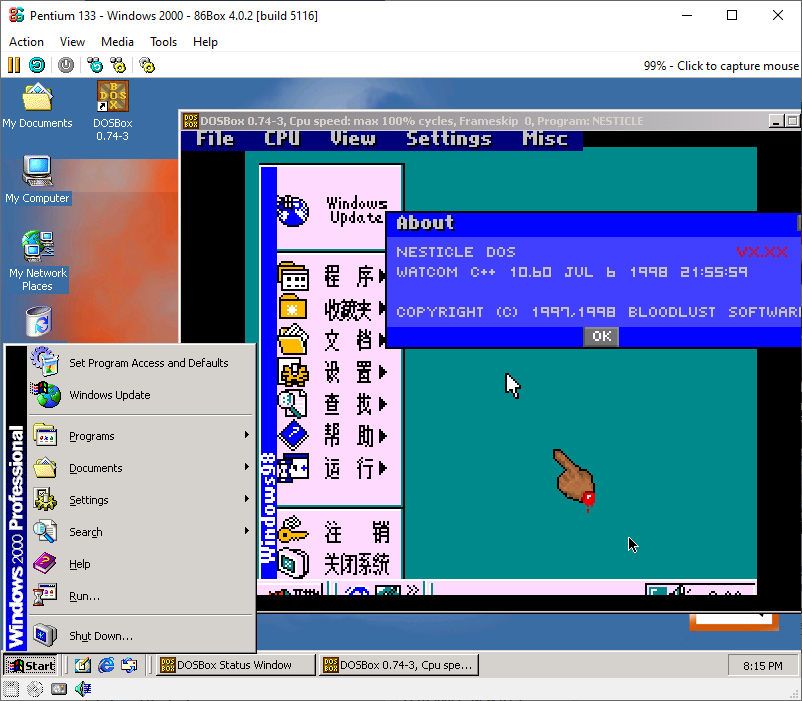Expand the Documents submenu arrow
The height and width of the screenshot is (701, 802).
(247, 467)
